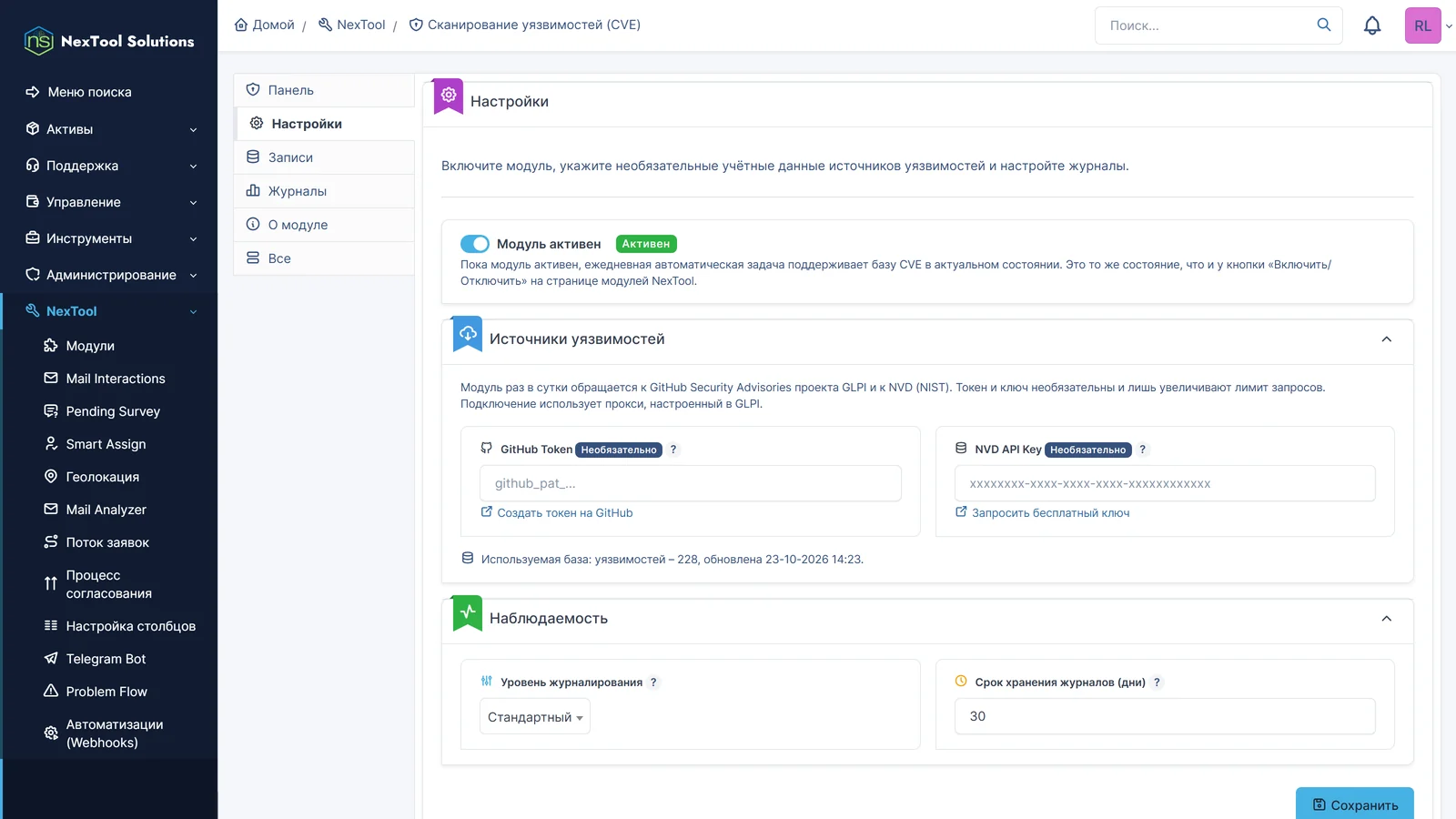Expand the Поддержка sidebar menu
This screenshot has height=819, width=1456.
coord(109,166)
